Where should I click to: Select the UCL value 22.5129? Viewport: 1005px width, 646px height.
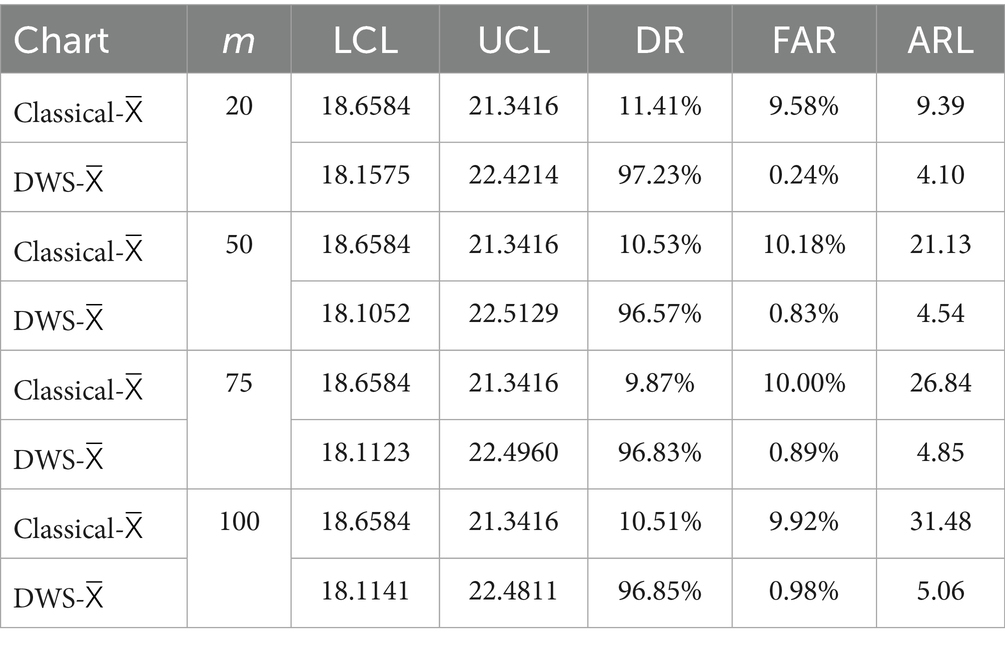(x=513, y=314)
